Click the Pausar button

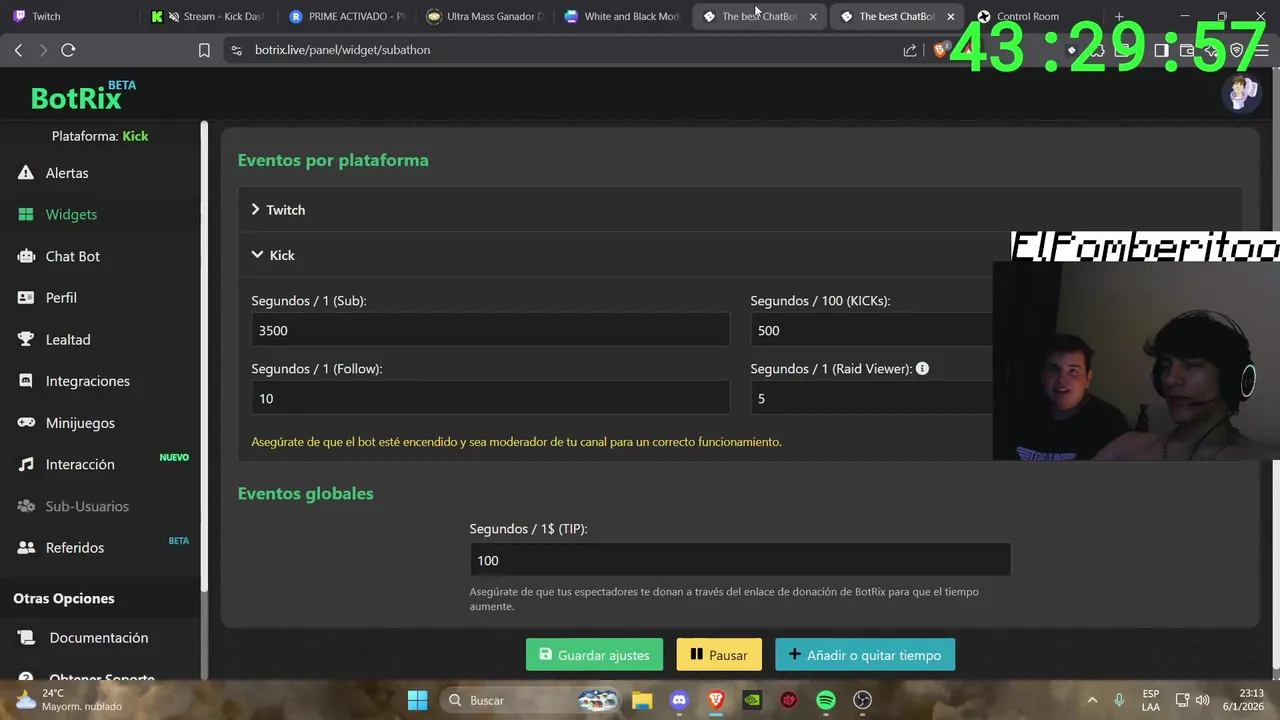click(719, 655)
